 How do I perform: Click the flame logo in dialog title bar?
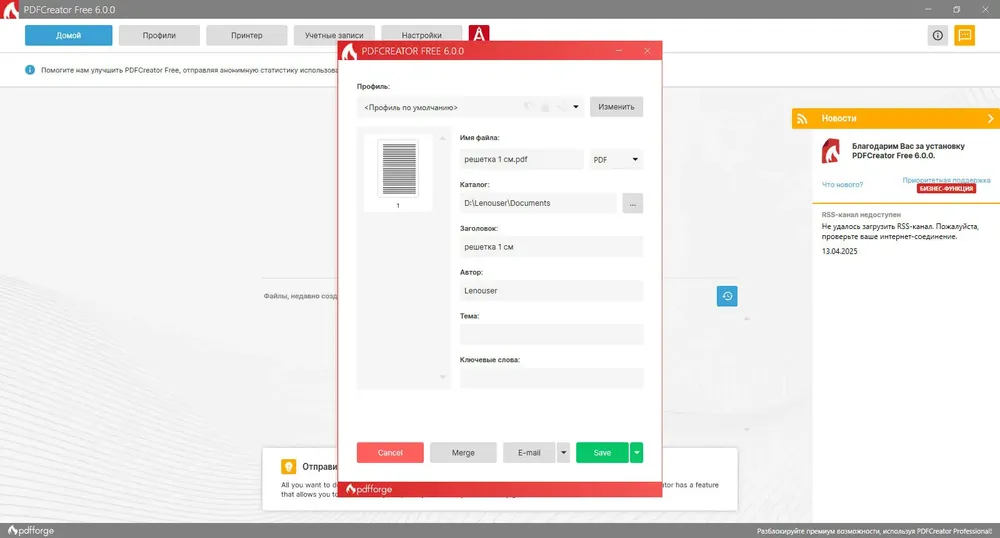point(349,52)
